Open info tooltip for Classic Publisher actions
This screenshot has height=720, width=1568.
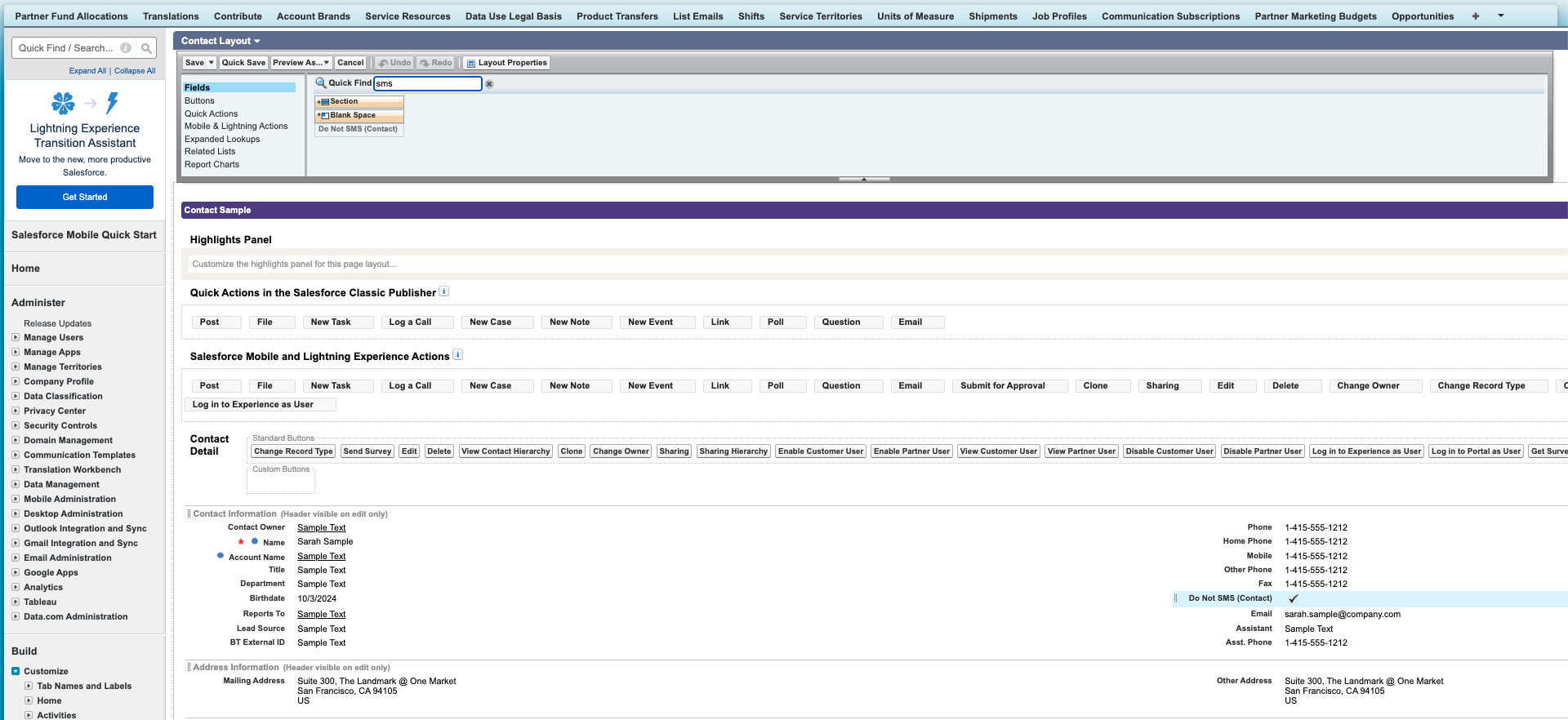pos(444,291)
